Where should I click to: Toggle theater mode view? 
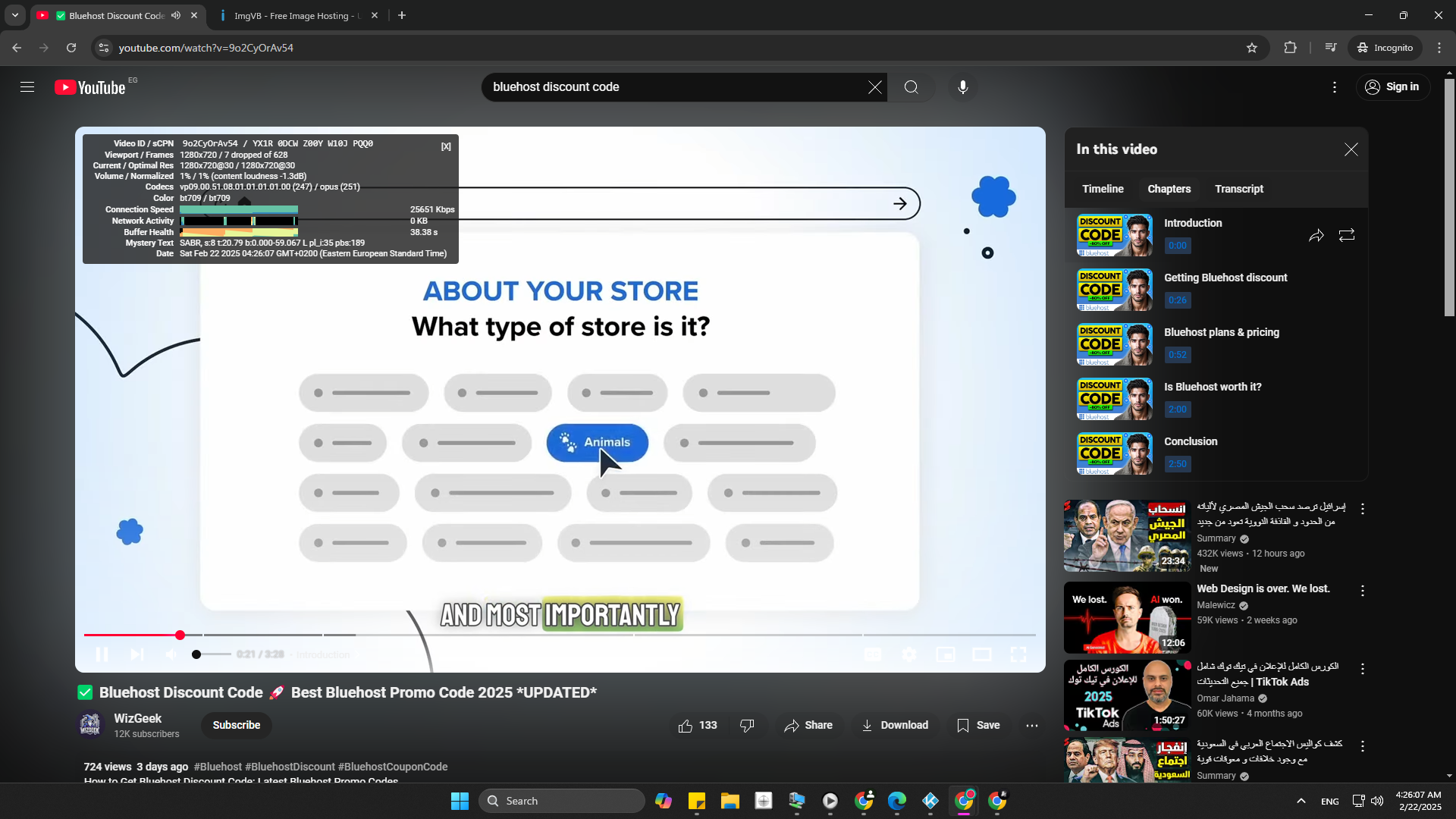[982, 654]
